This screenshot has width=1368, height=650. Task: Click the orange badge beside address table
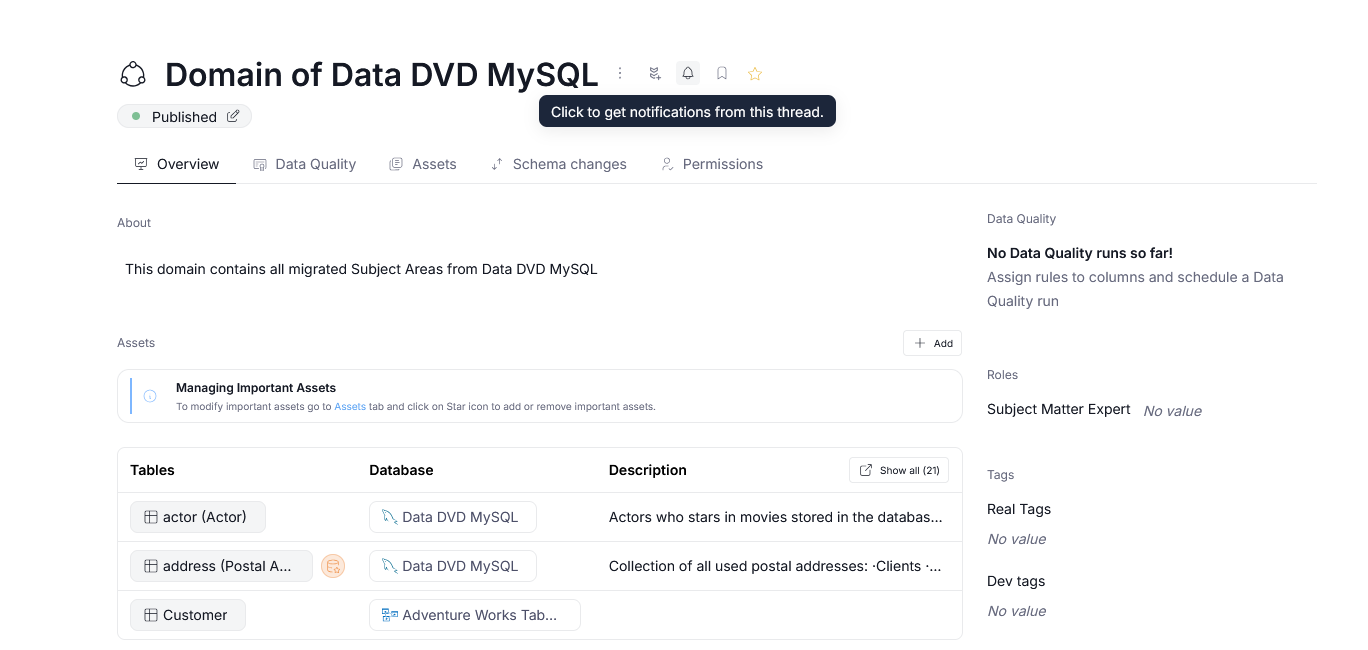coord(333,566)
